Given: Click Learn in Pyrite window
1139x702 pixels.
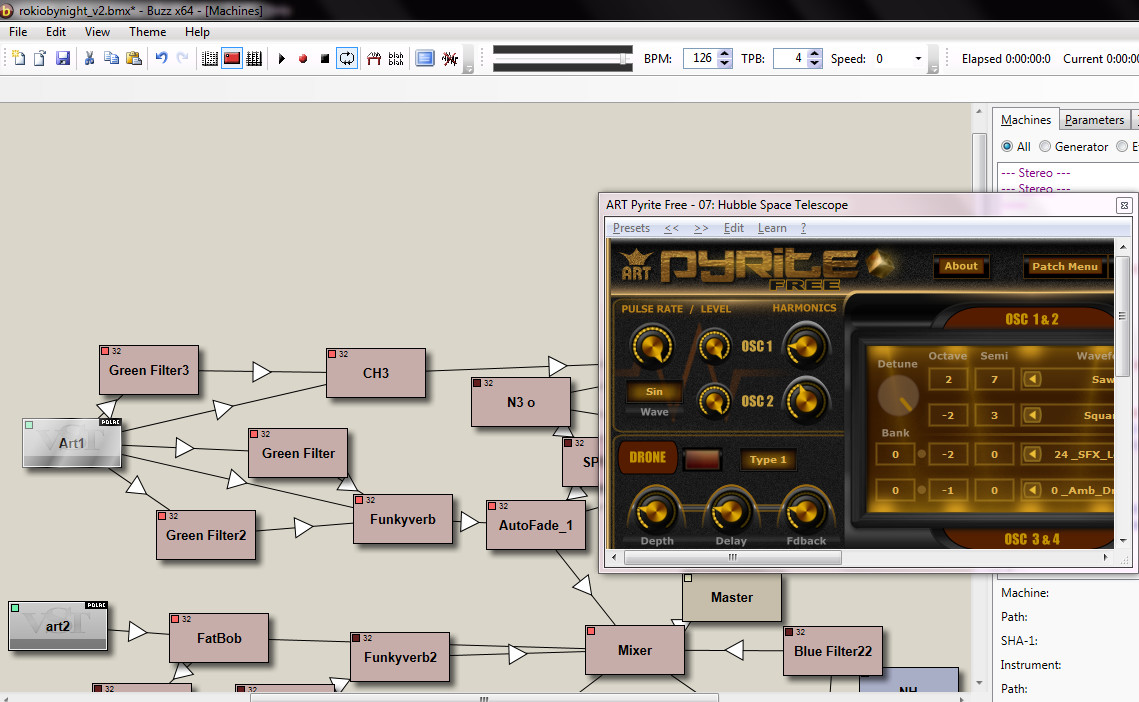Looking at the screenshot, I should click(772, 228).
